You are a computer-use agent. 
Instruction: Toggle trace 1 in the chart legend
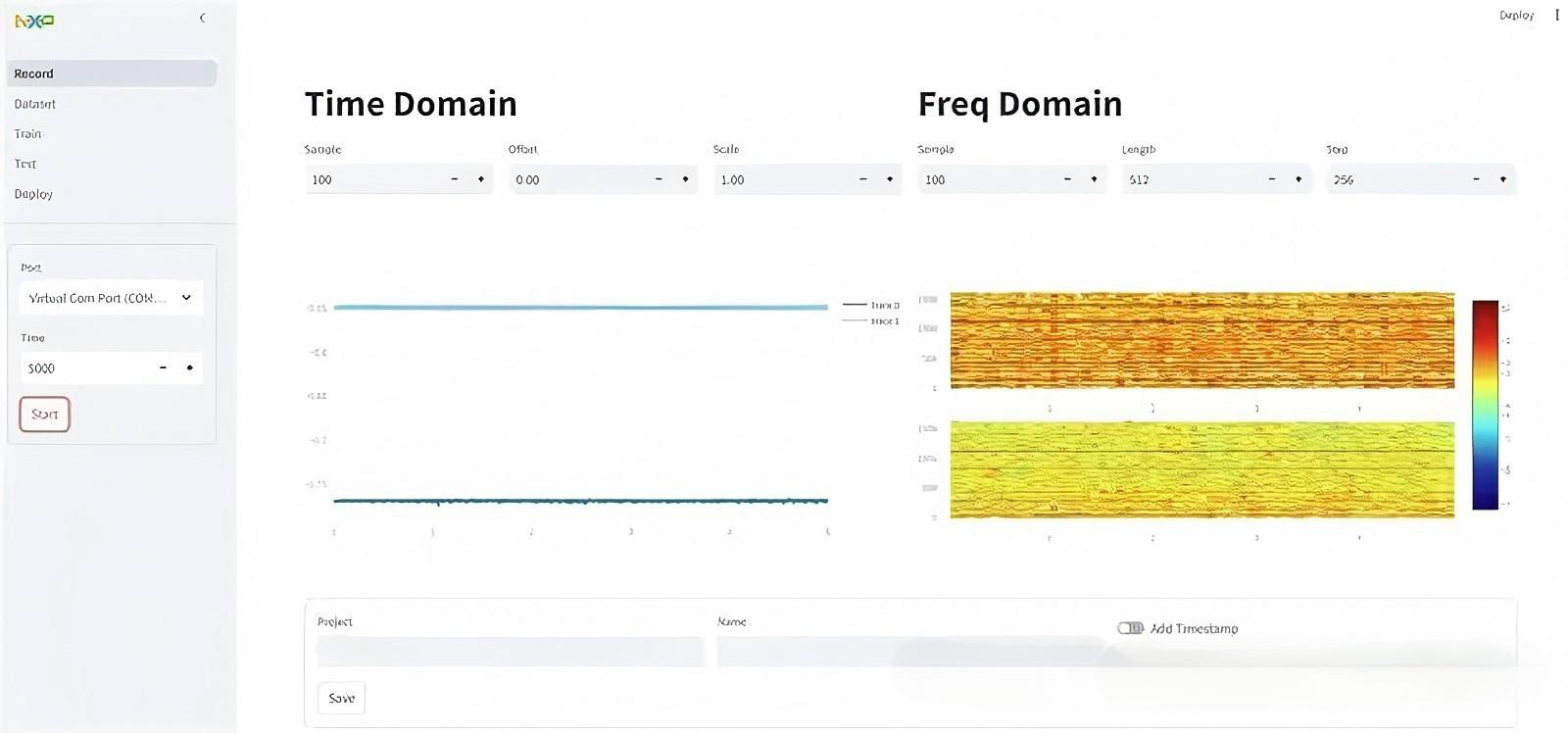coord(872,321)
